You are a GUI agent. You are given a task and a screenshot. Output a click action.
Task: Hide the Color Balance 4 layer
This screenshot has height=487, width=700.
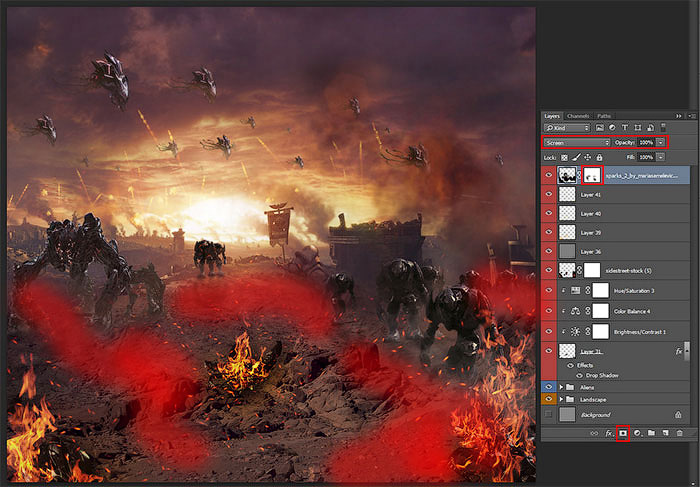[549, 311]
